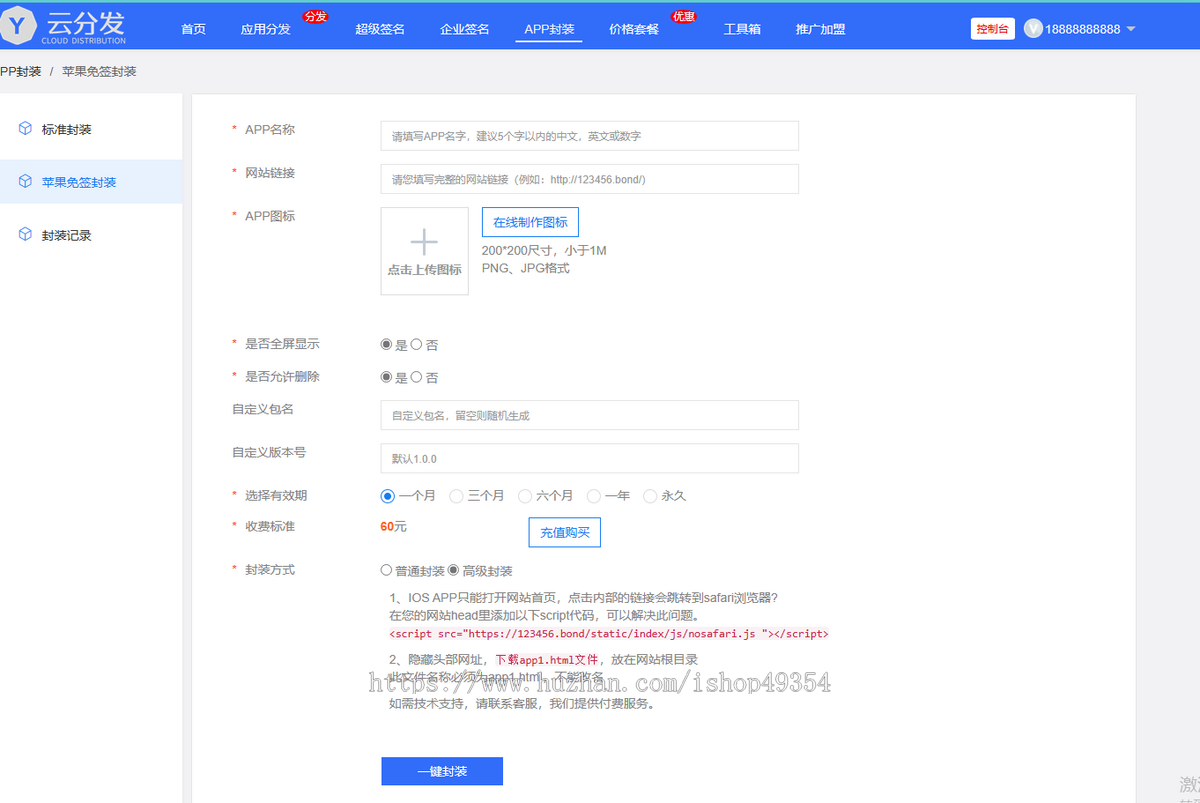This screenshot has height=803, width=1200.
Task: Select 是 for 是否允许删除
Action: 386,377
